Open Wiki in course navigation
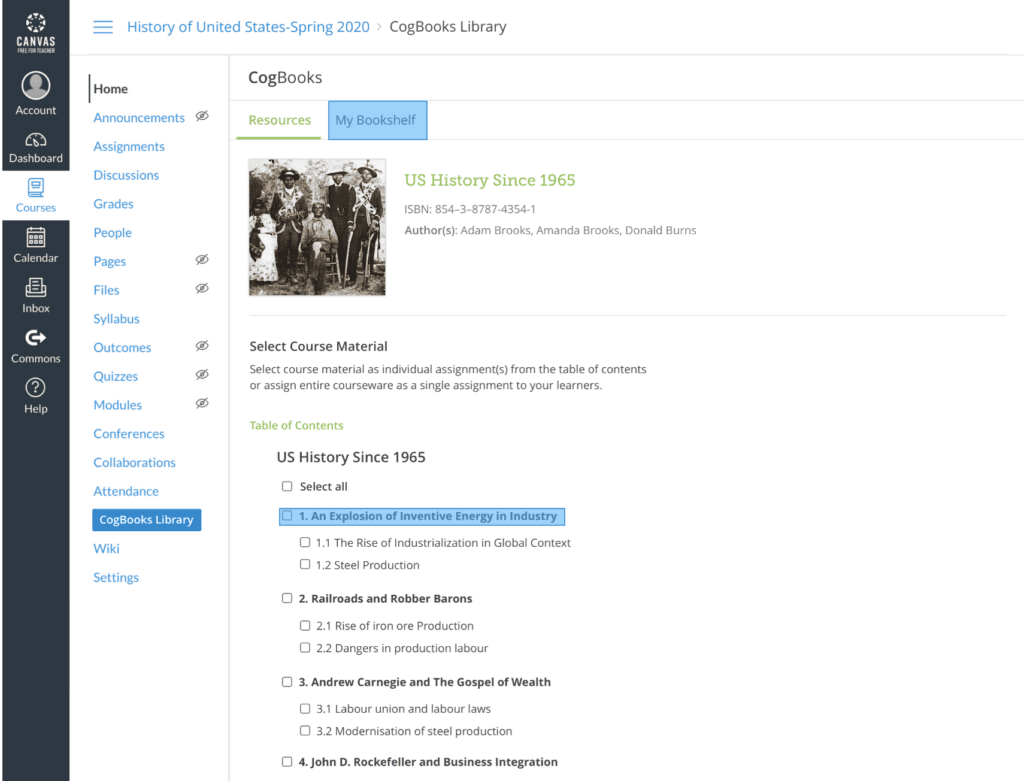This screenshot has height=781, width=1024. (x=106, y=549)
